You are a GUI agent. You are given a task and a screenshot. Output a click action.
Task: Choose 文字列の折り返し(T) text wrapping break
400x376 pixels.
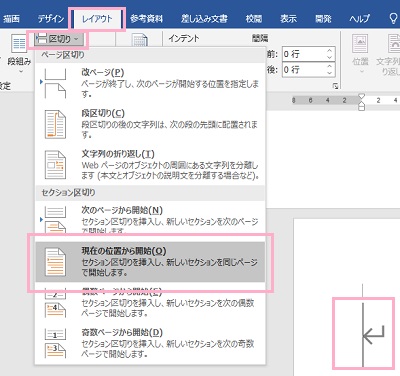[x=150, y=165]
